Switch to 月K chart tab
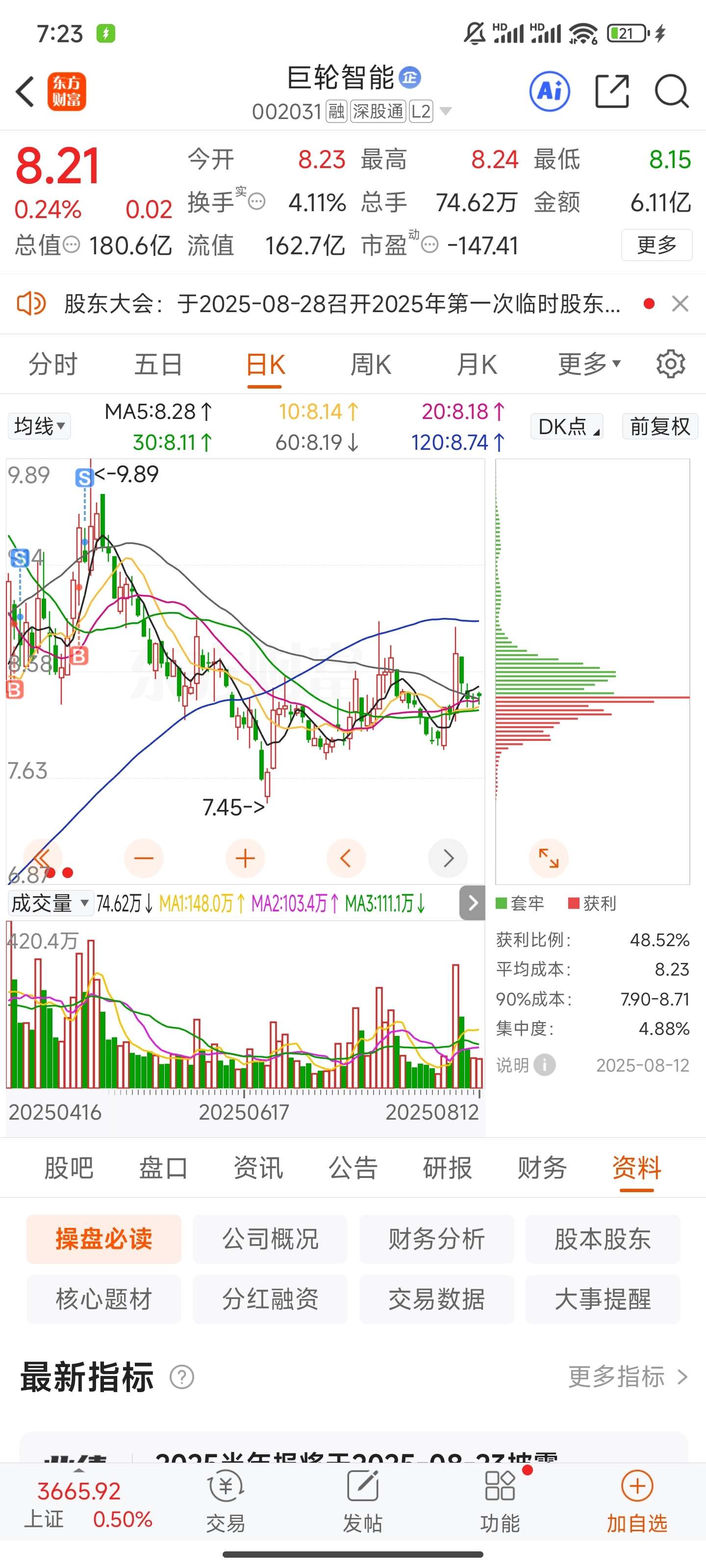706x1568 pixels. click(477, 364)
